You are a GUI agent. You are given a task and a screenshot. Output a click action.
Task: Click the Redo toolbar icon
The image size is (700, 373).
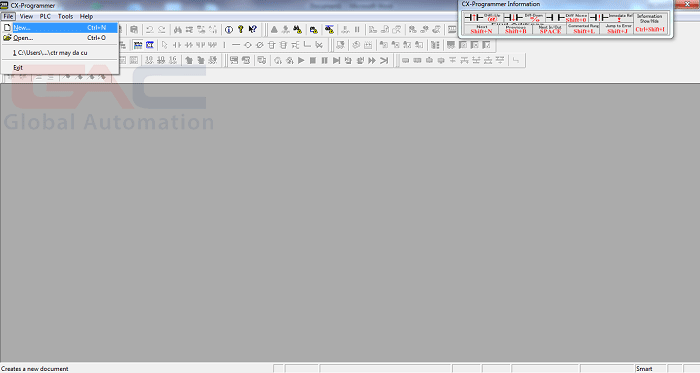point(162,29)
